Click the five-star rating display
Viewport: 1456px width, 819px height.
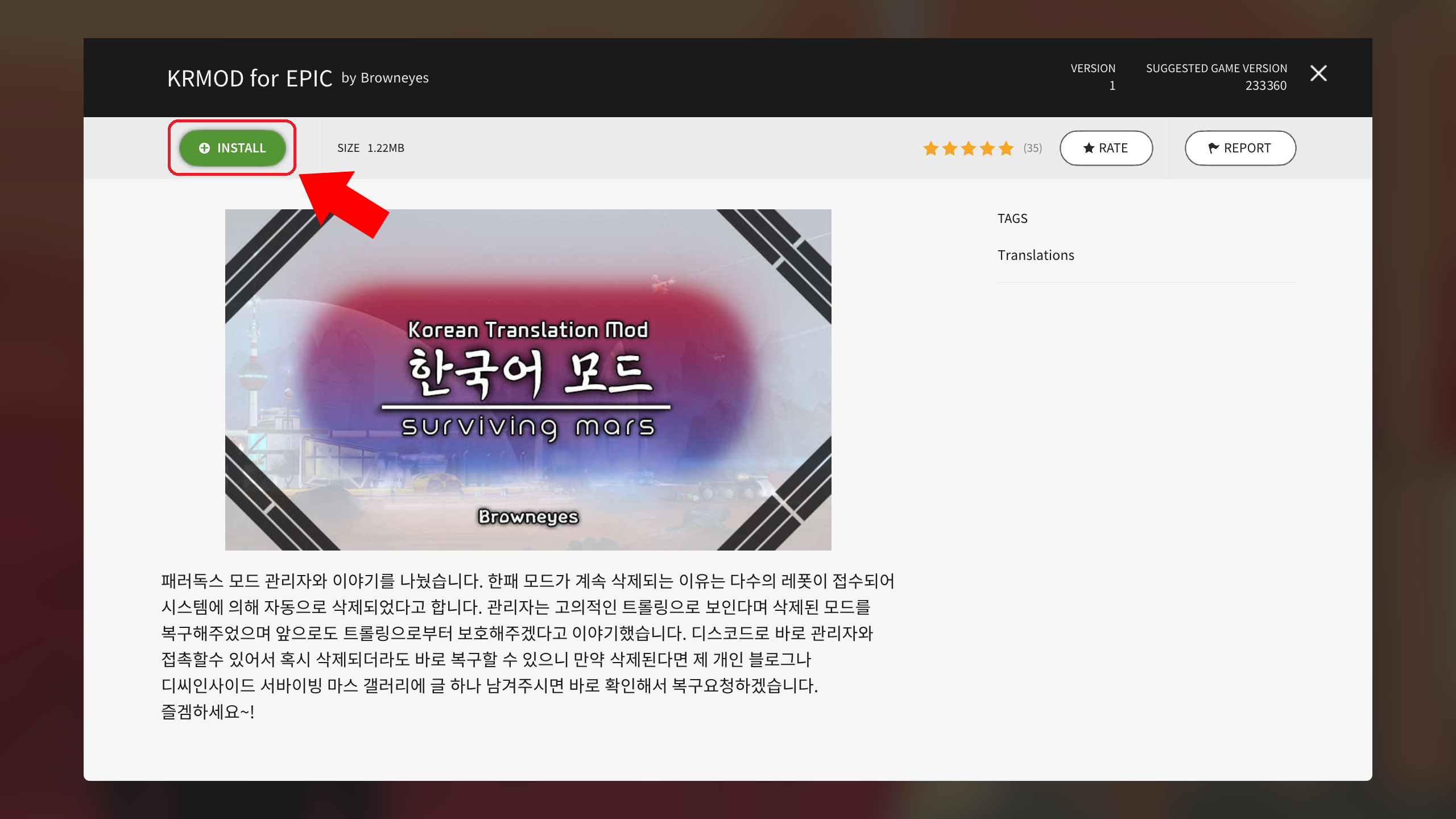coord(968,148)
